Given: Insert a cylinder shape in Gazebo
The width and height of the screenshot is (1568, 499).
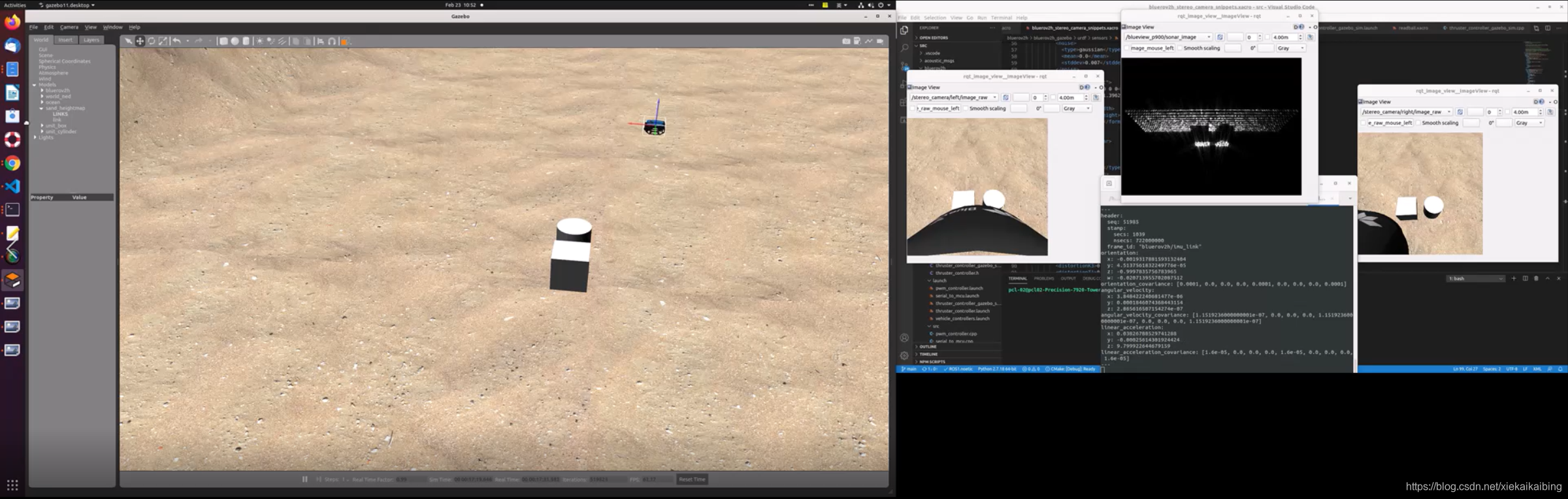Looking at the screenshot, I should [x=246, y=41].
